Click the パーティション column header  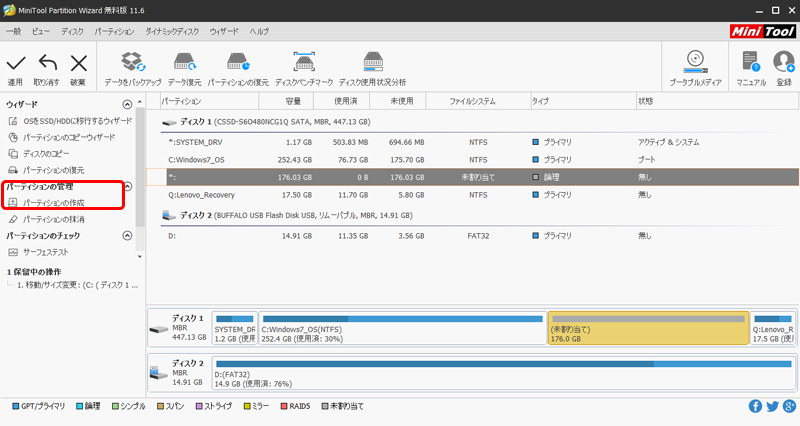tap(210, 101)
